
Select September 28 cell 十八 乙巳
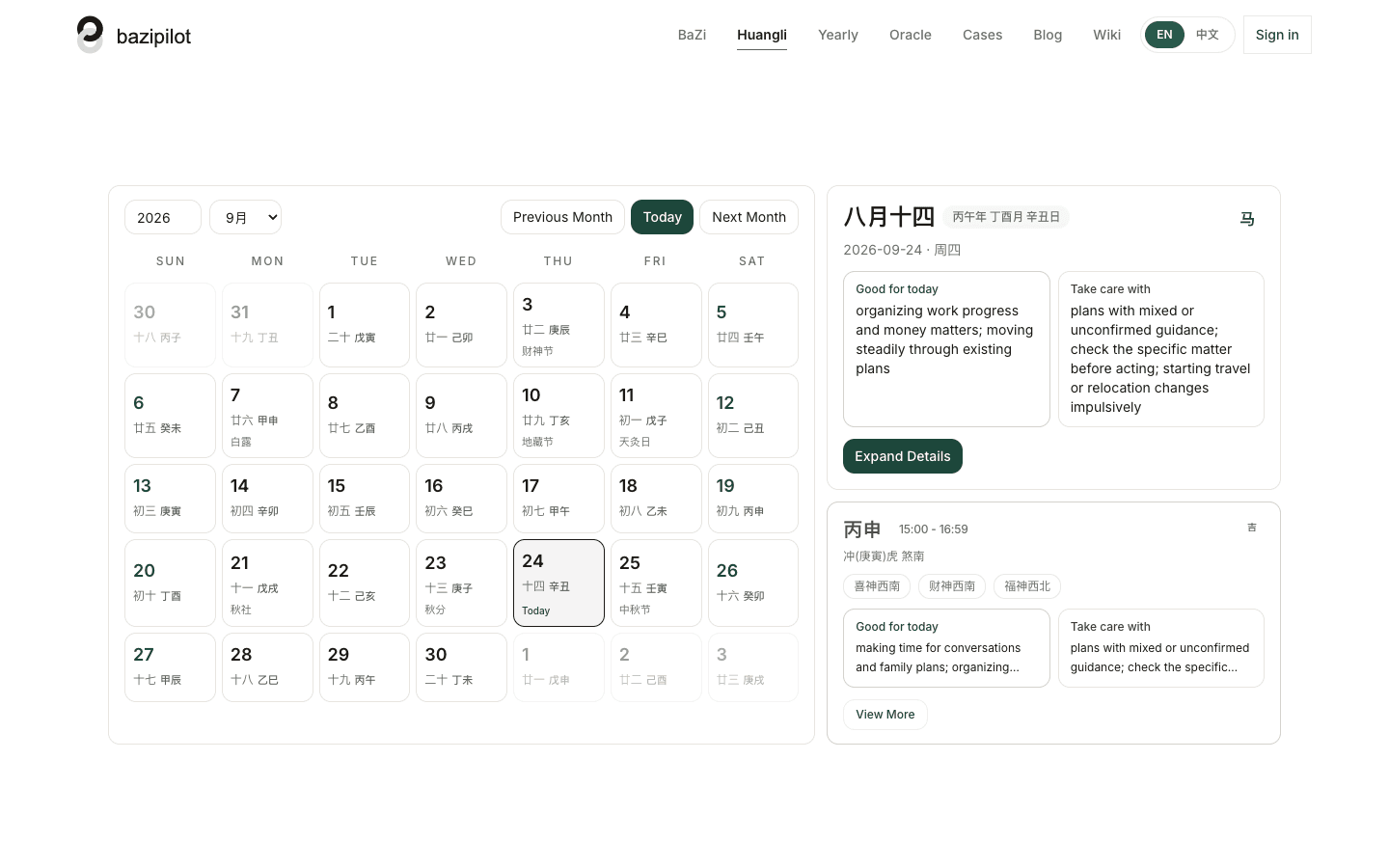267,667
